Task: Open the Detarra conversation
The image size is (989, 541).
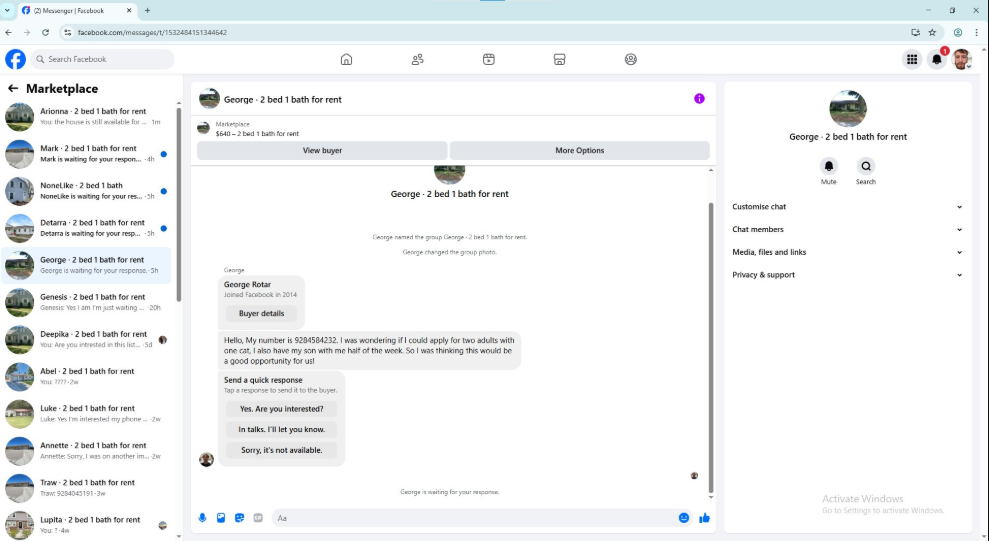Action: coord(86,228)
